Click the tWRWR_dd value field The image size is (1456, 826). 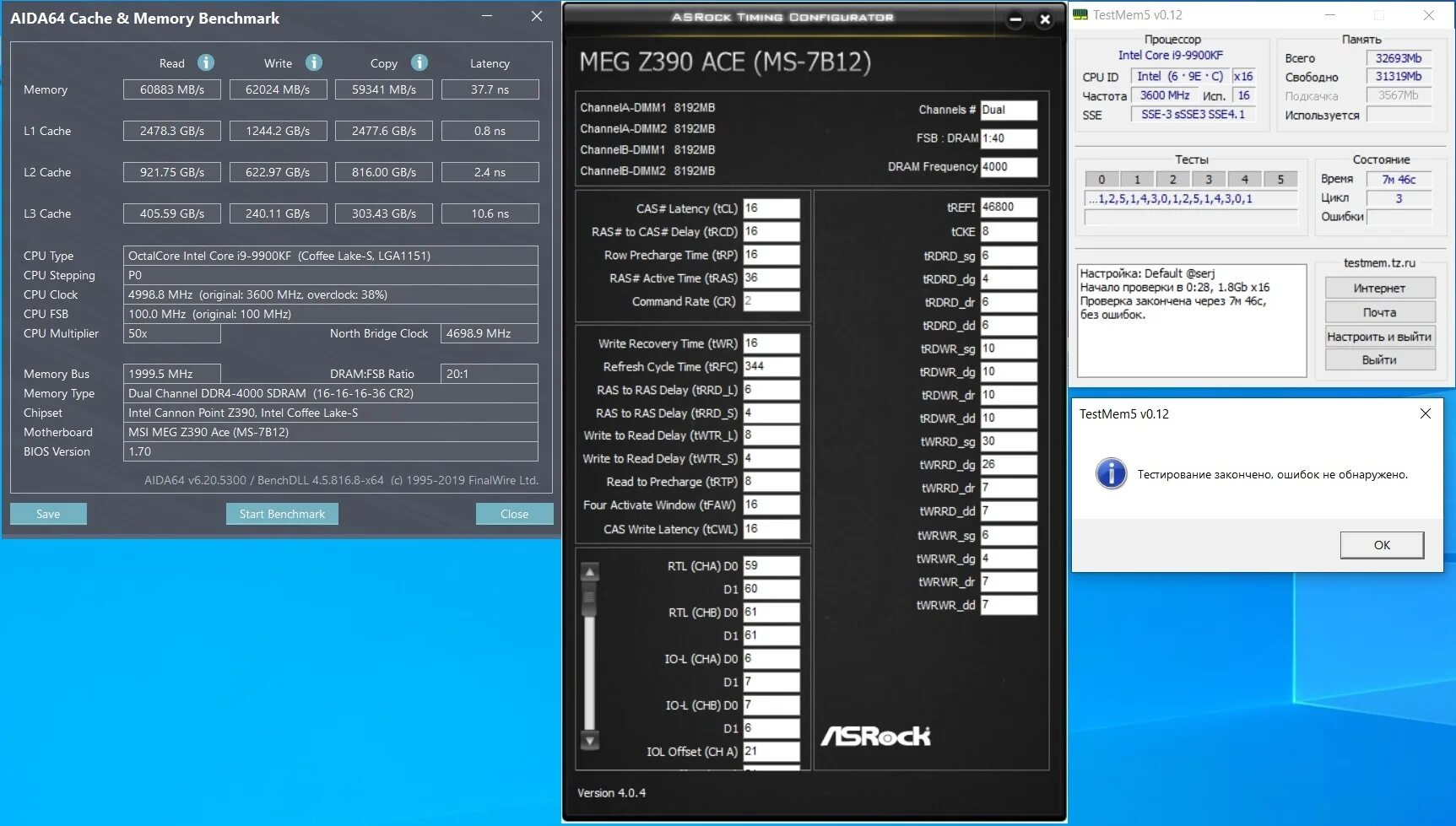click(1009, 605)
